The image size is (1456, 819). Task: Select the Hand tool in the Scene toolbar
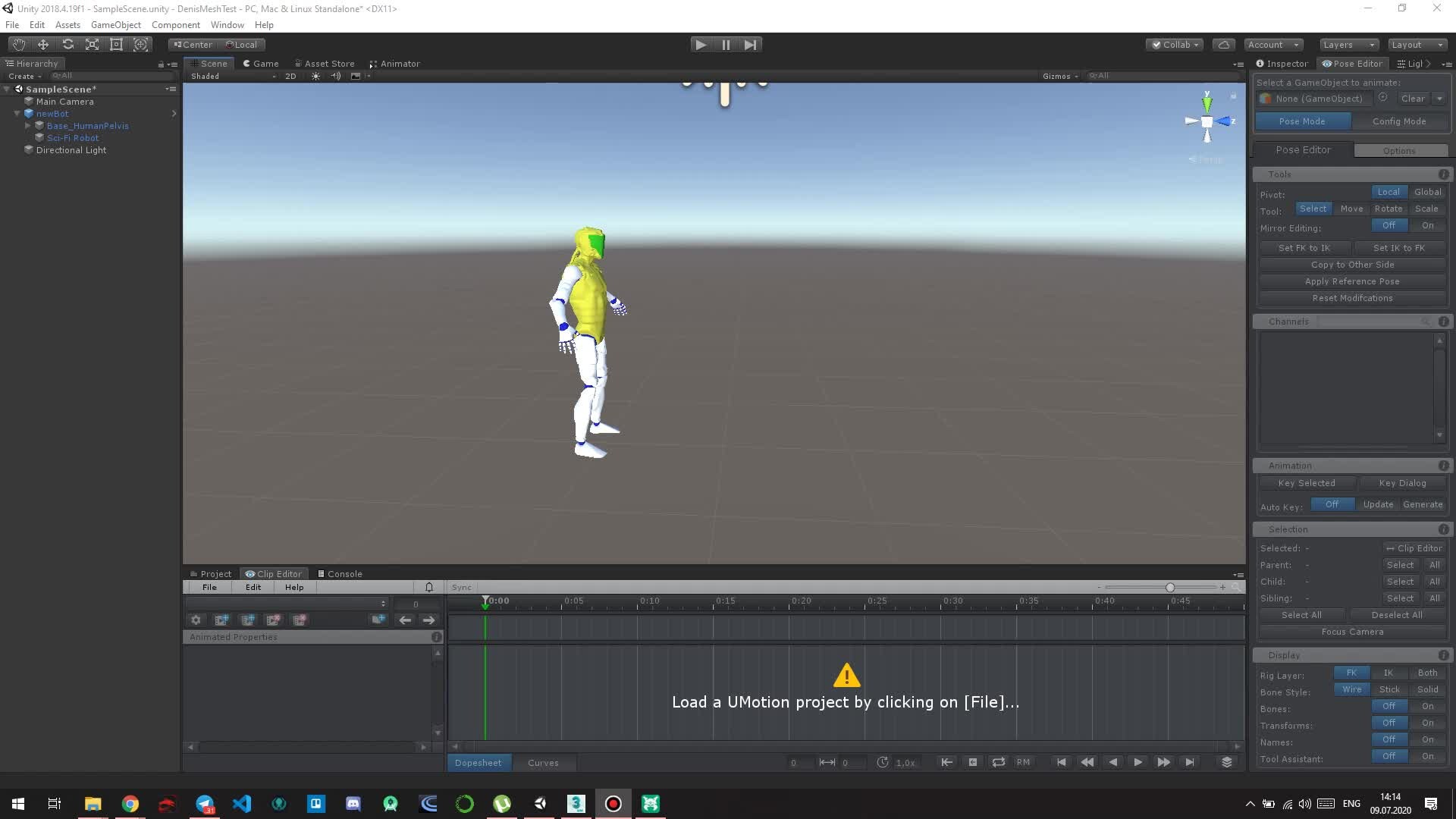click(17, 44)
